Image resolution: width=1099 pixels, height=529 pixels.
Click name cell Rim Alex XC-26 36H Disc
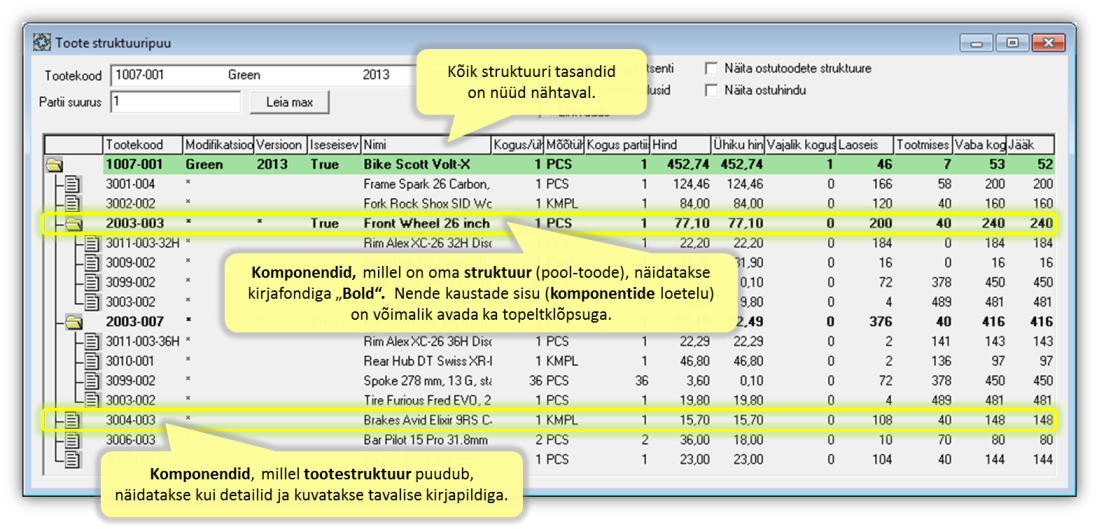[x=426, y=341]
